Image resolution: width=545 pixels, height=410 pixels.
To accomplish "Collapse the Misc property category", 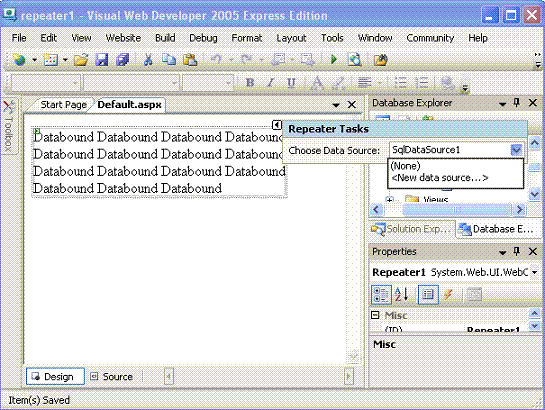I will click(x=375, y=315).
